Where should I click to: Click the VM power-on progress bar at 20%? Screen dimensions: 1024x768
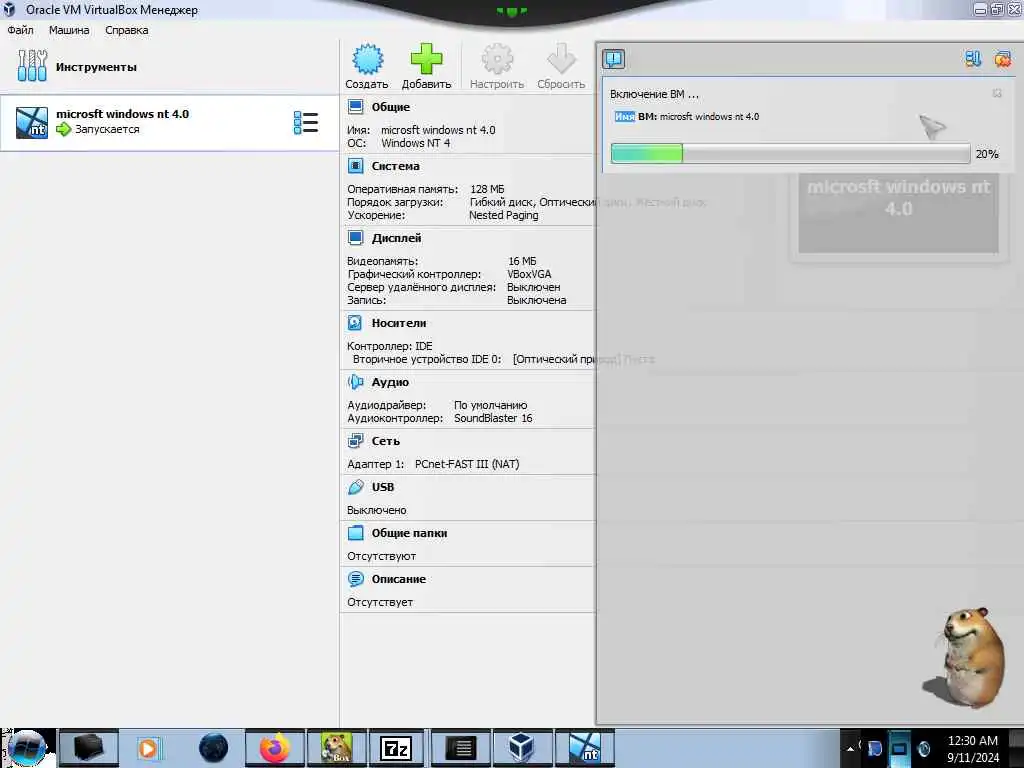click(790, 153)
